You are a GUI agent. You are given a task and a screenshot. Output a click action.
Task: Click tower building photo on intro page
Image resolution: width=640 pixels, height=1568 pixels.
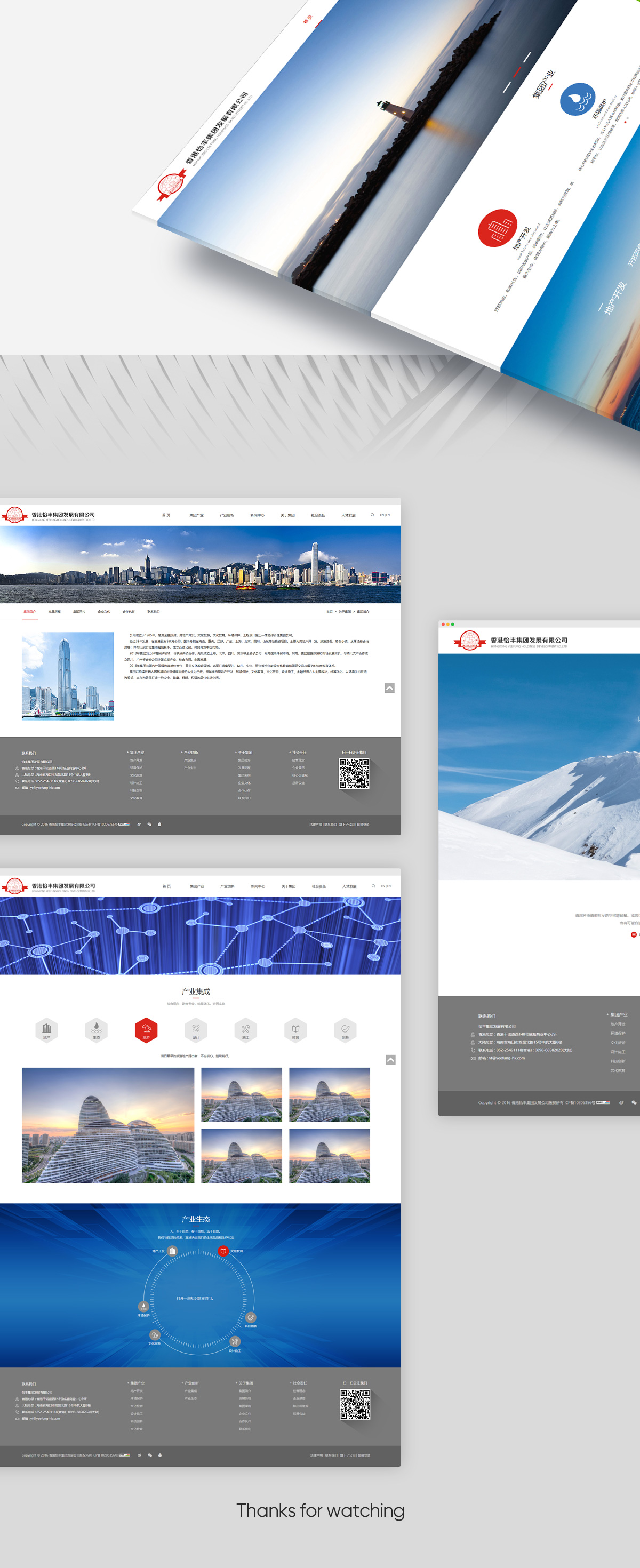coord(68,676)
